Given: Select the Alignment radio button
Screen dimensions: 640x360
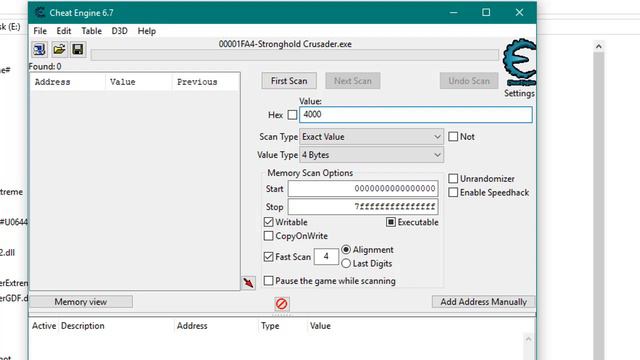Looking at the screenshot, I should [346, 249].
